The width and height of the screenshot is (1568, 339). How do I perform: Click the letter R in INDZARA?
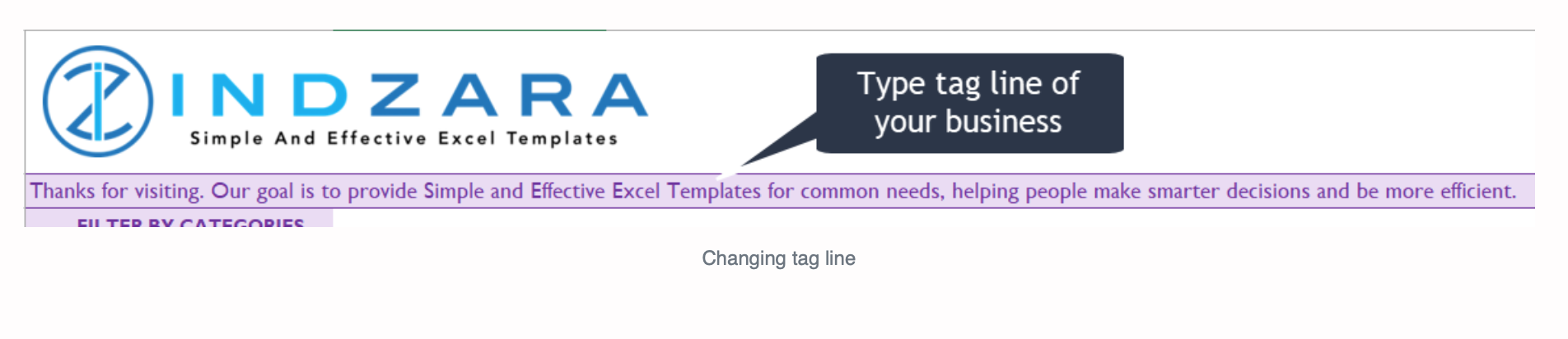point(547,95)
